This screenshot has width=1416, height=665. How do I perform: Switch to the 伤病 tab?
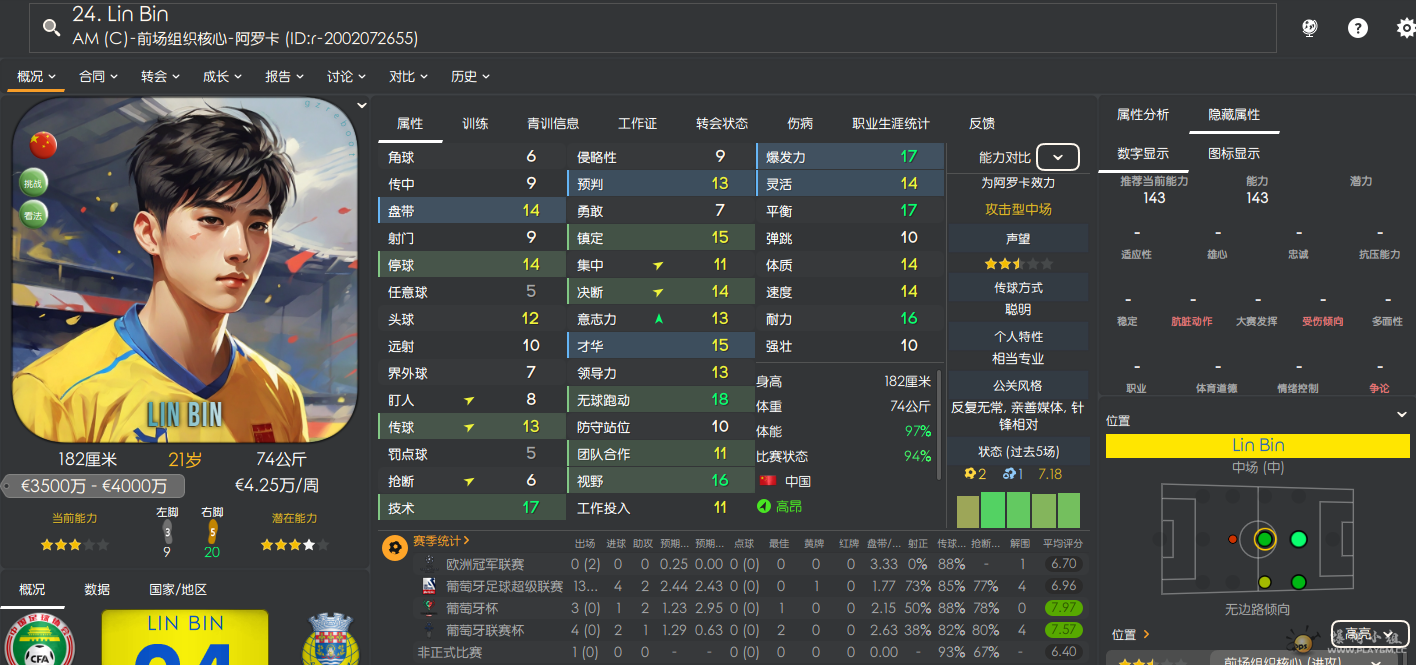(800, 124)
